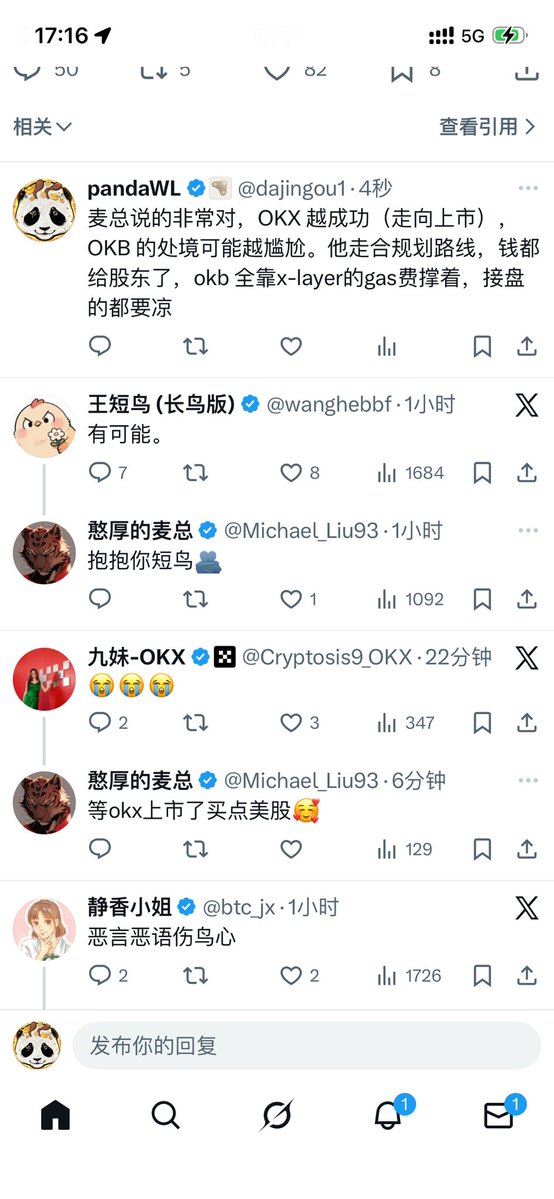The width and height of the screenshot is (554, 1199).
Task: Open 静香小姐's avatar thumbnail
Action: pyautogui.click(x=44, y=929)
